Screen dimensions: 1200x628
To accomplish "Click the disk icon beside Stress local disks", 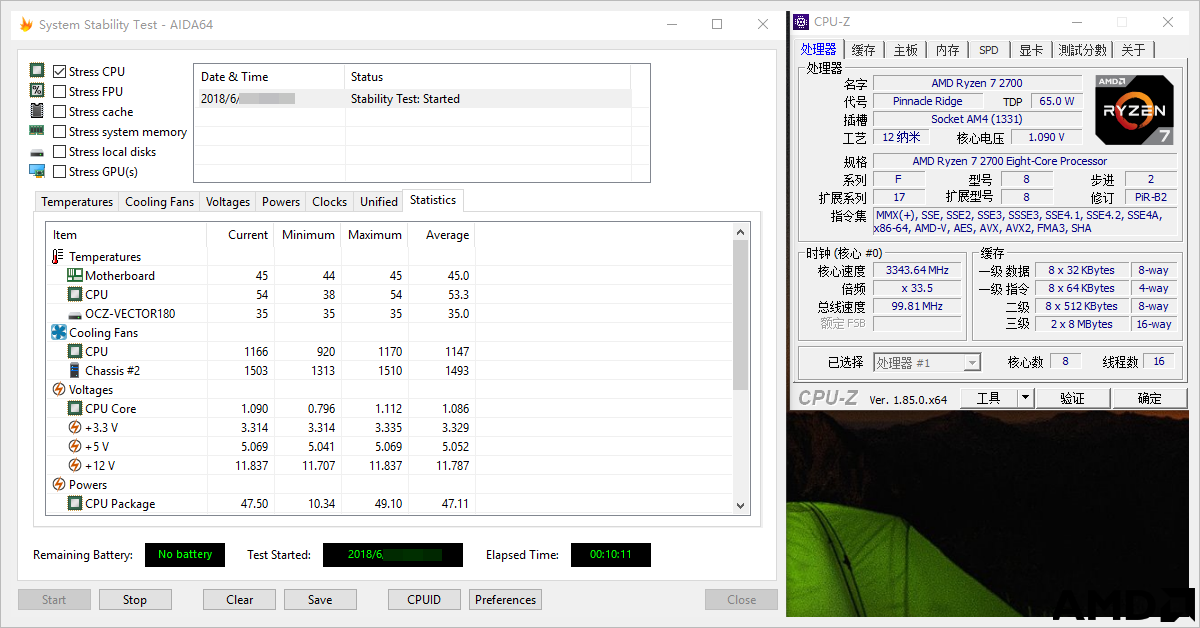I will [x=37, y=152].
